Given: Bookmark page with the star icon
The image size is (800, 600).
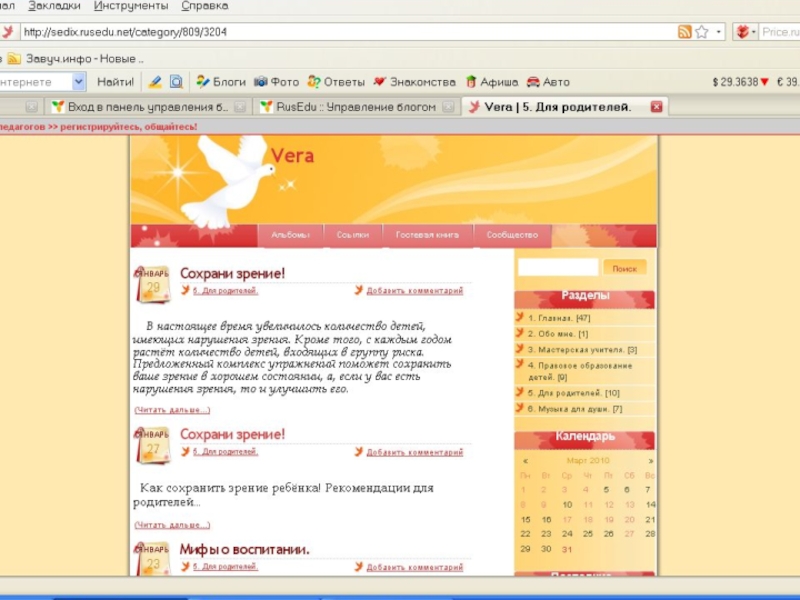Looking at the screenshot, I should coord(702,32).
